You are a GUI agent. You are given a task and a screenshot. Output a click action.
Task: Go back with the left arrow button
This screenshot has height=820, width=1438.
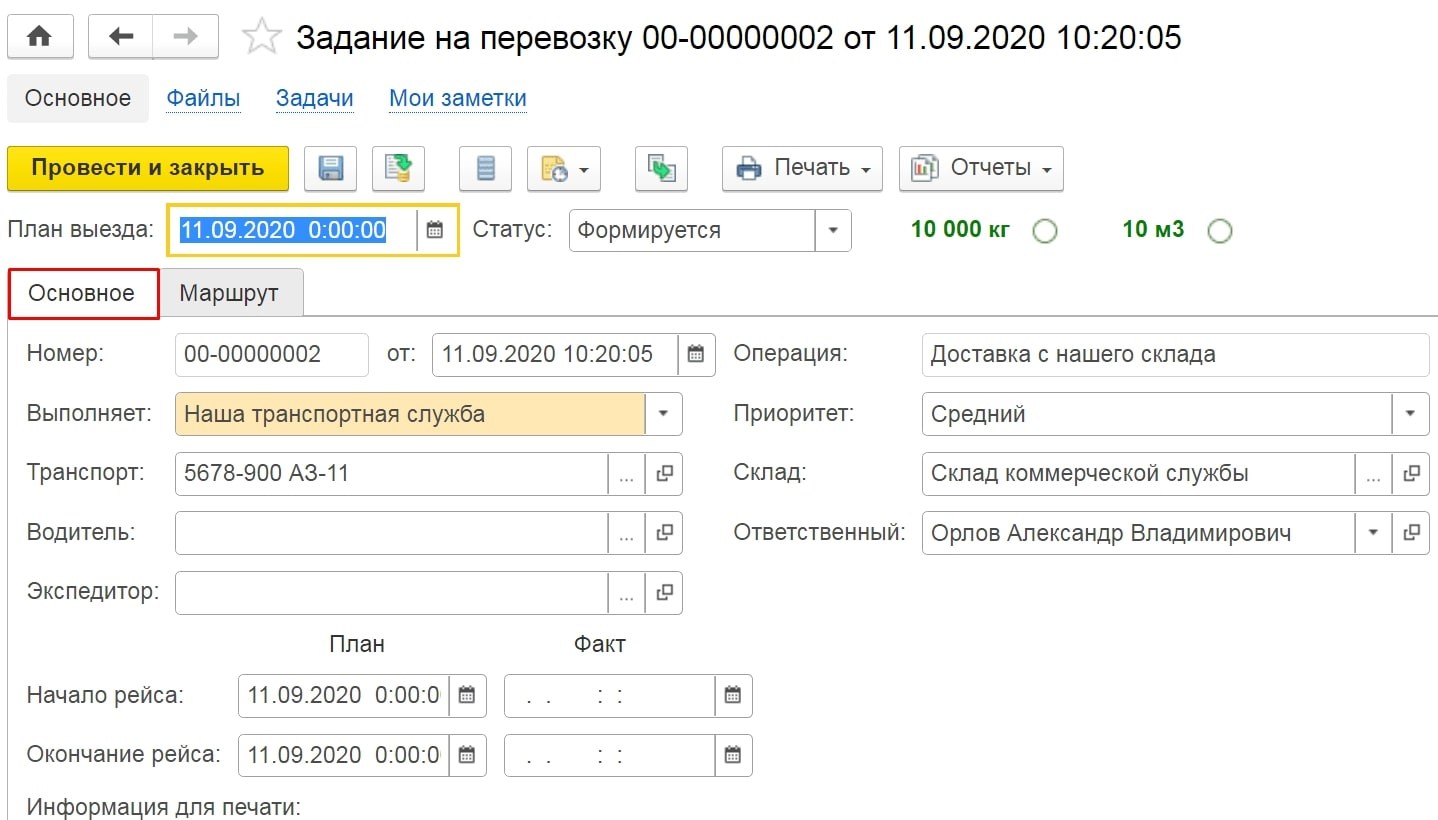tap(121, 37)
